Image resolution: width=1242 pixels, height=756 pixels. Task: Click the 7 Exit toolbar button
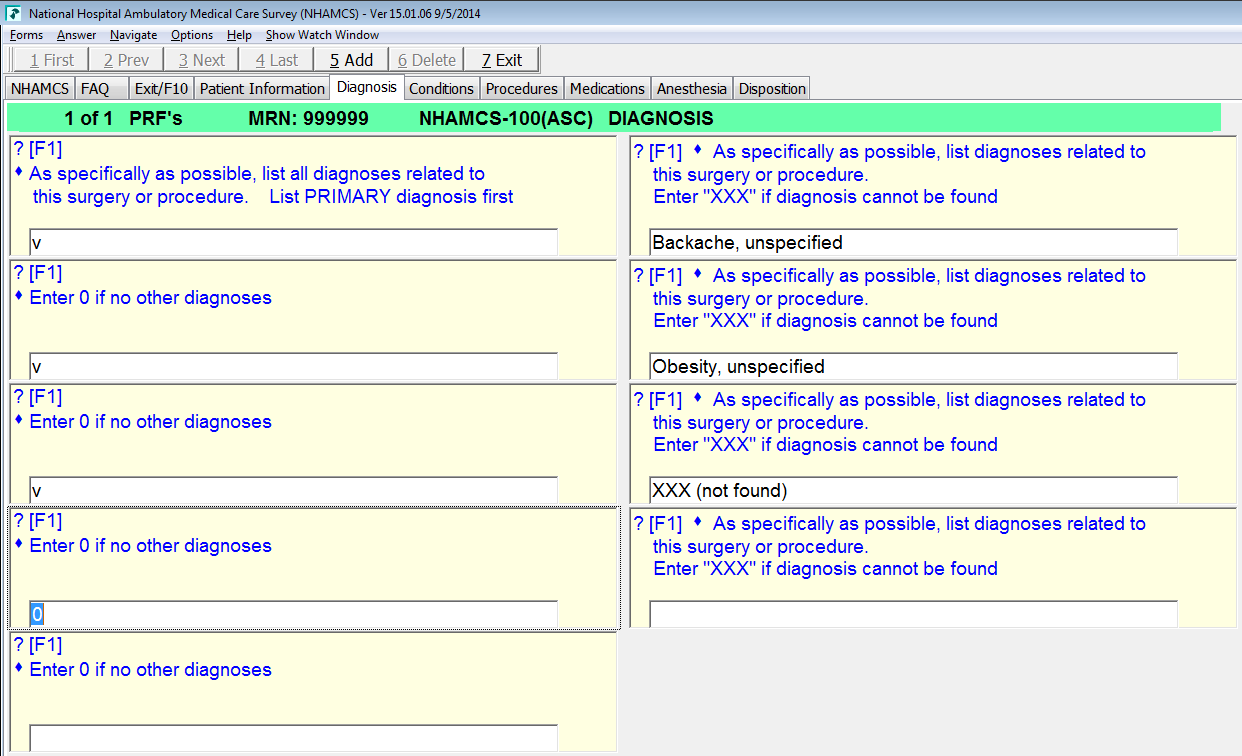pyautogui.click(x=501, y=60)
